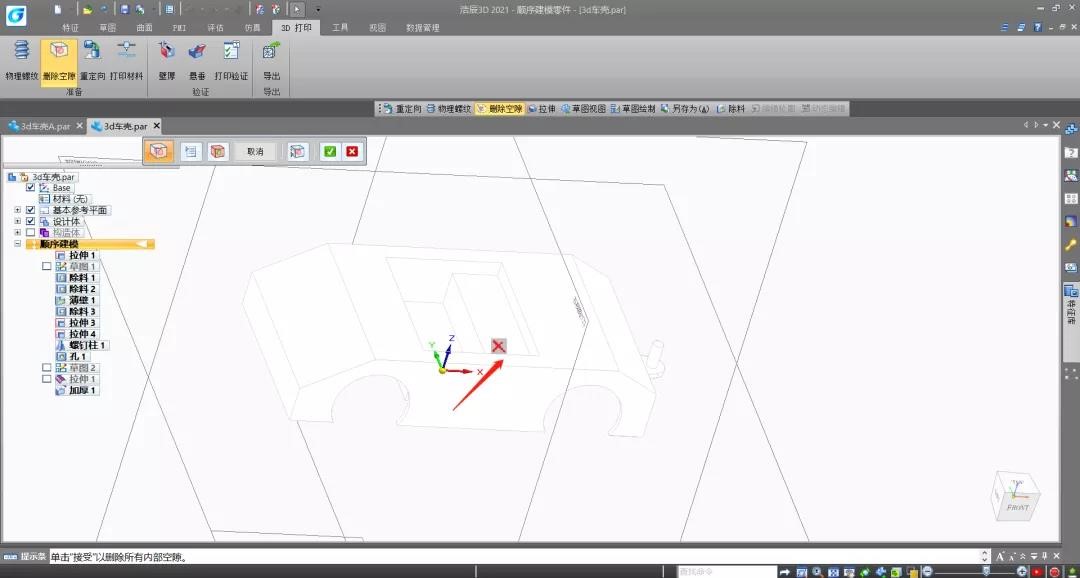Click 另存为 in the recent commands toolbar

[x=685, y=109]
